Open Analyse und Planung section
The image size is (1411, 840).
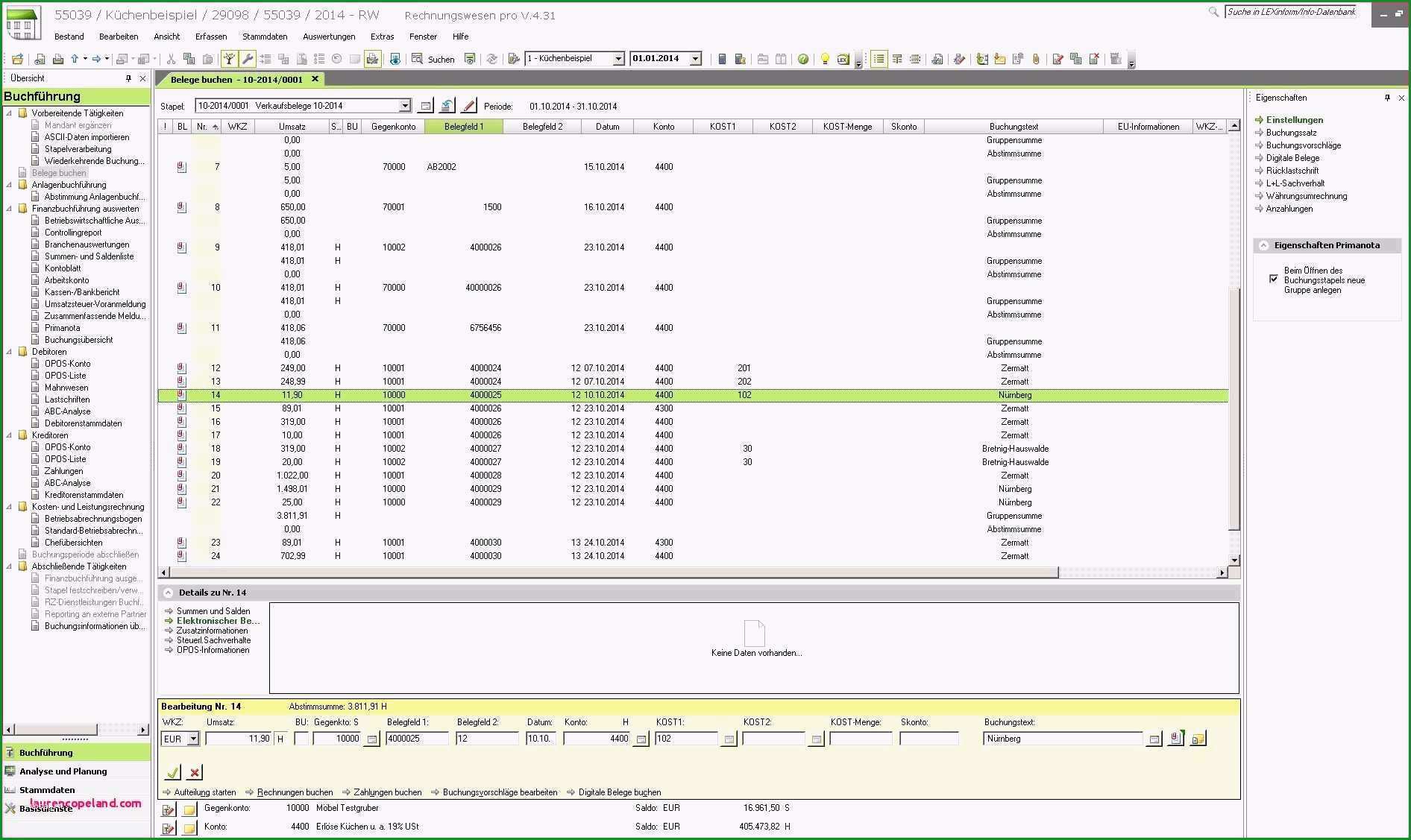coord(63,771)
